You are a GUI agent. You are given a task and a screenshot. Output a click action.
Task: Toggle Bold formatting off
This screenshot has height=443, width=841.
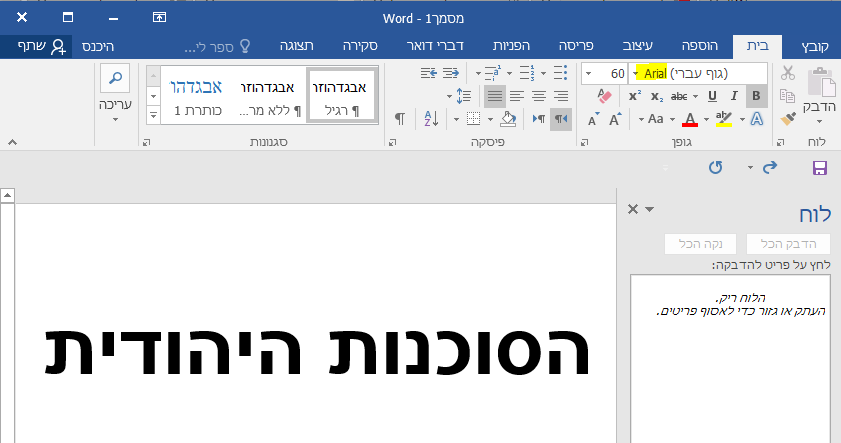coord(756,96)
